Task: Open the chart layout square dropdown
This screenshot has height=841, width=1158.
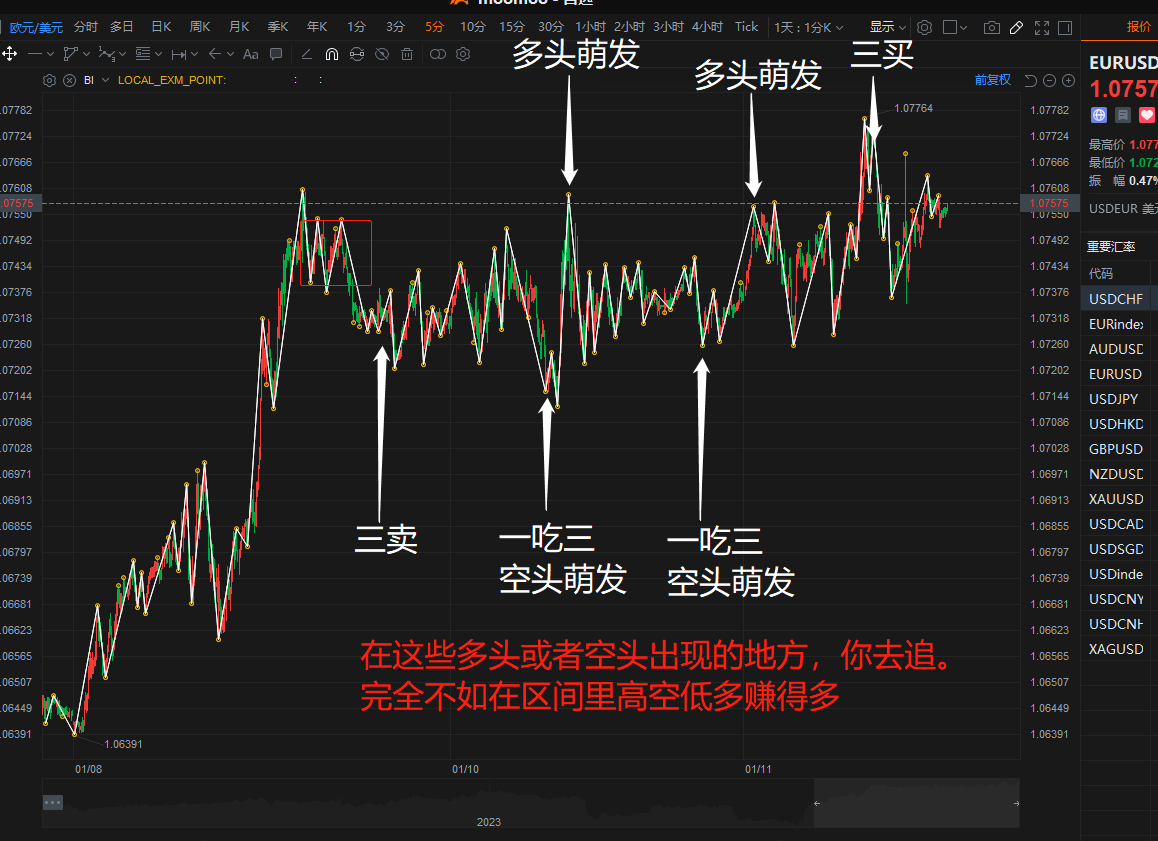Action: click(x=955, y=27)
